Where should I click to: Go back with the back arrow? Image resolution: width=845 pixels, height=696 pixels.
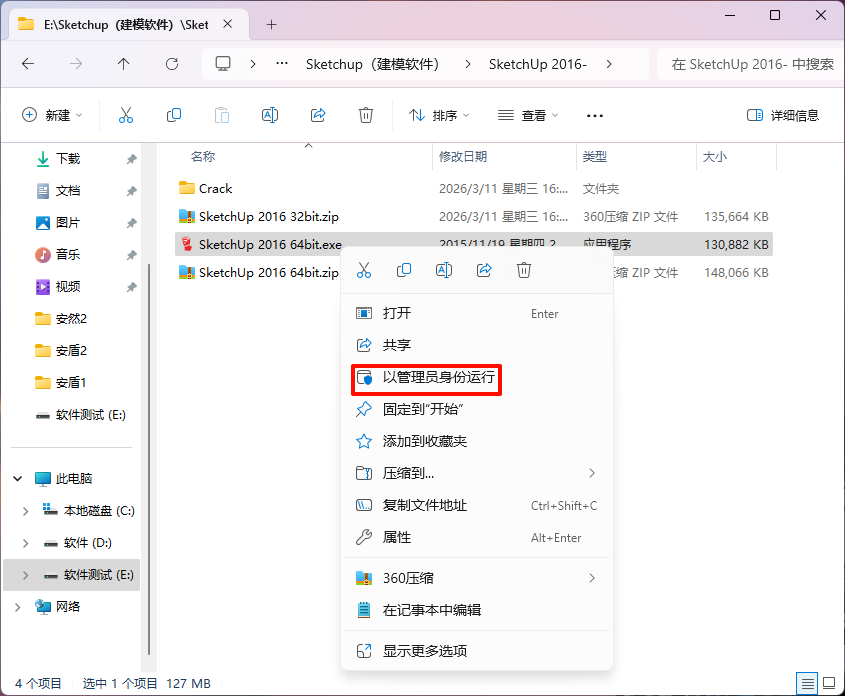[x=28, y=64]
